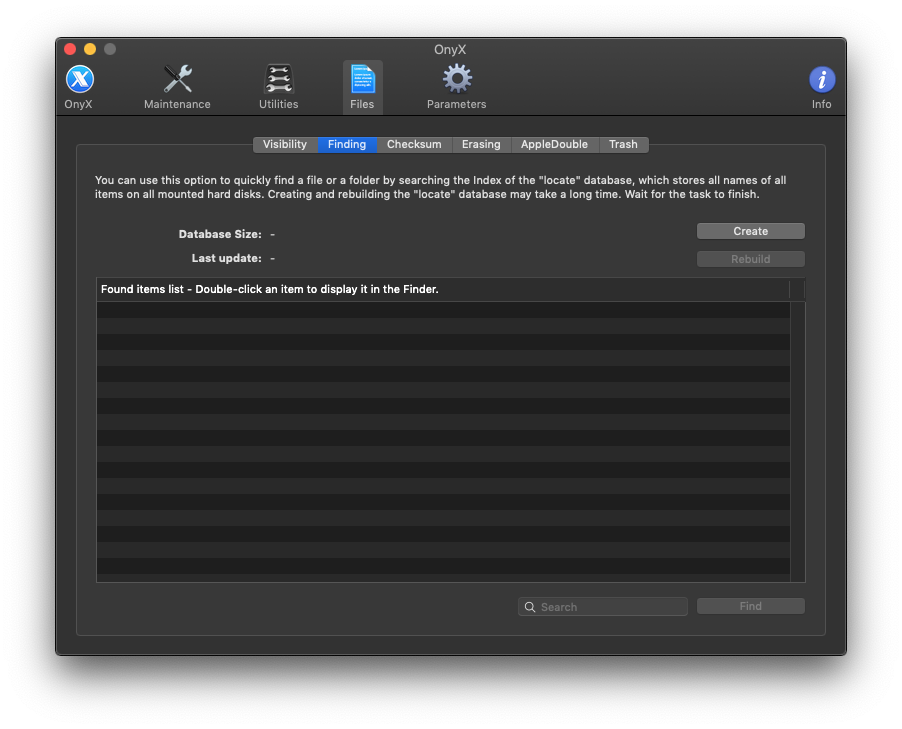This screenshot has width=902, height=729.
Task: Open the Checksum tab
Action: click(414, 145)
